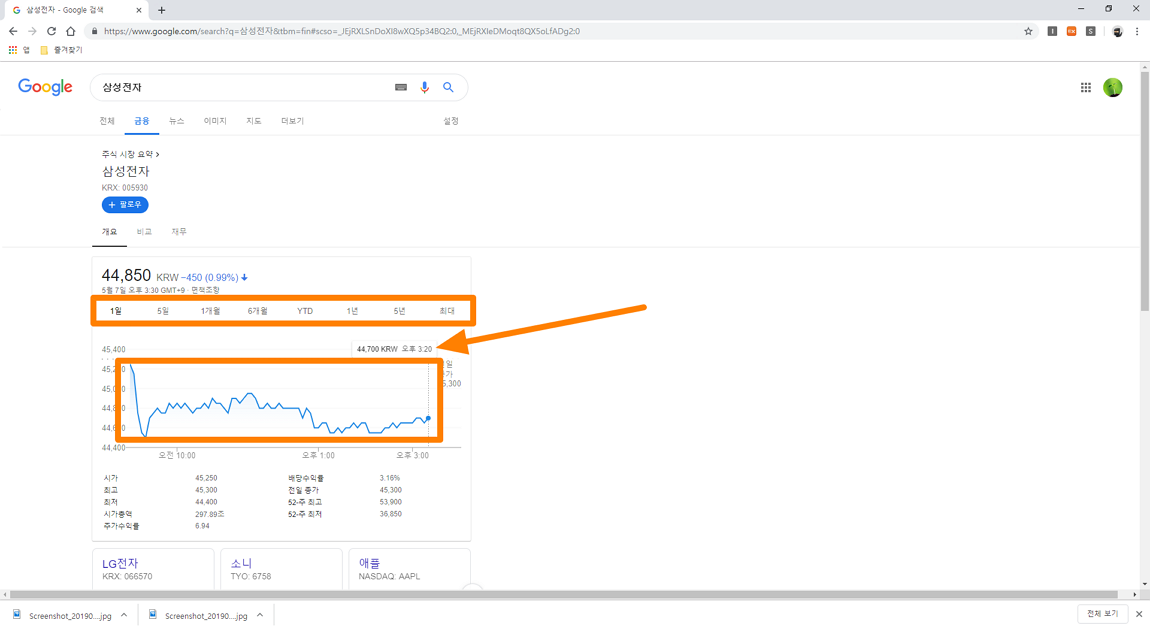
Task: Open the 주식 시장 요약 link
Action: tap(130, 154)
